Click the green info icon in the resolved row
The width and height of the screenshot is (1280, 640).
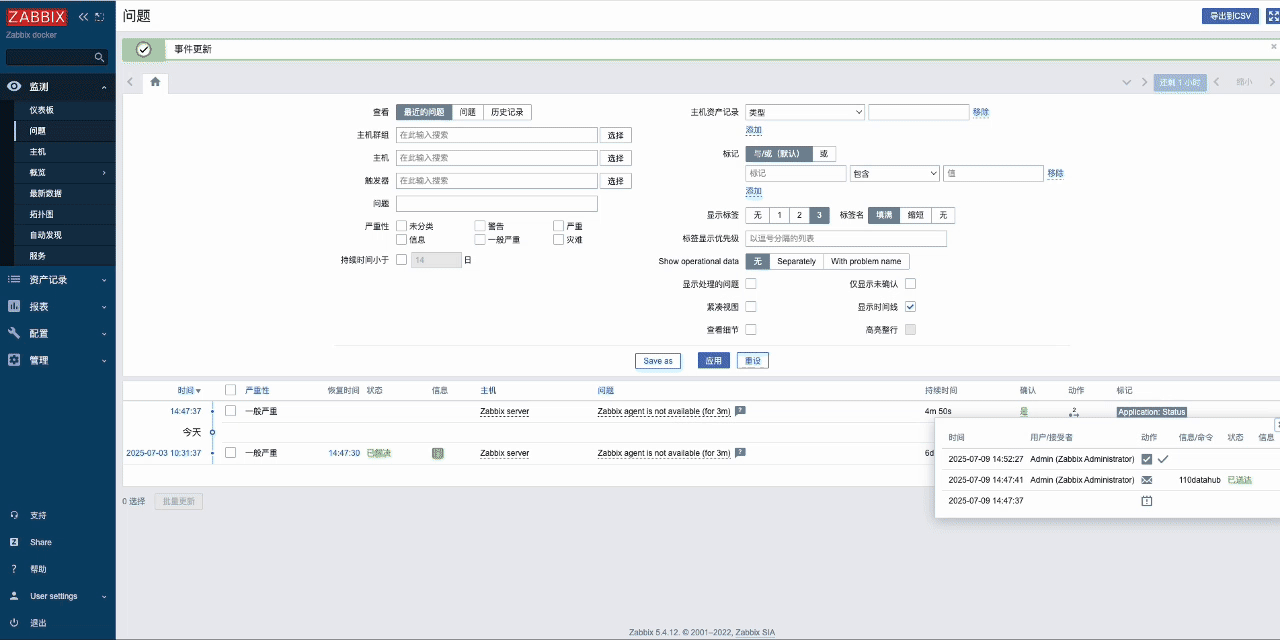(x=437, y=453)
